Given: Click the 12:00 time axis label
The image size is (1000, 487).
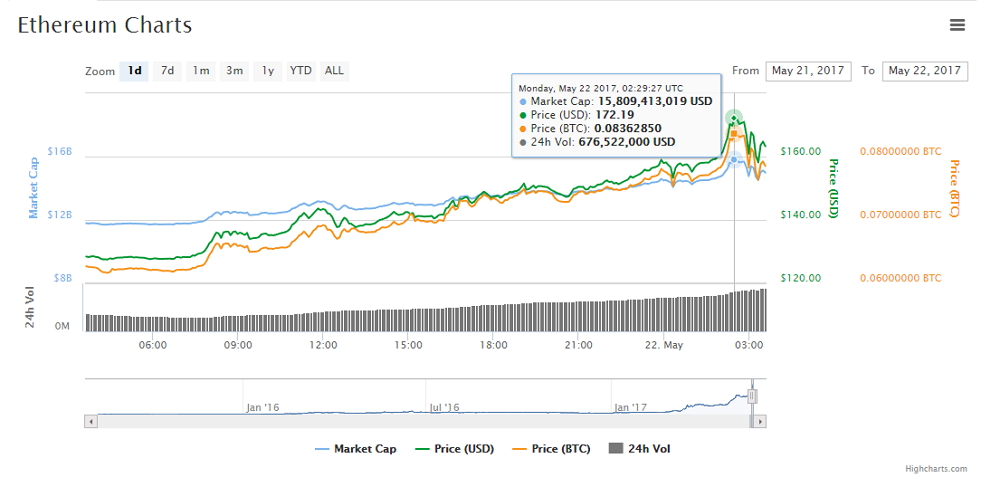Looking at the screenshot, I should (x=323, y=345).
